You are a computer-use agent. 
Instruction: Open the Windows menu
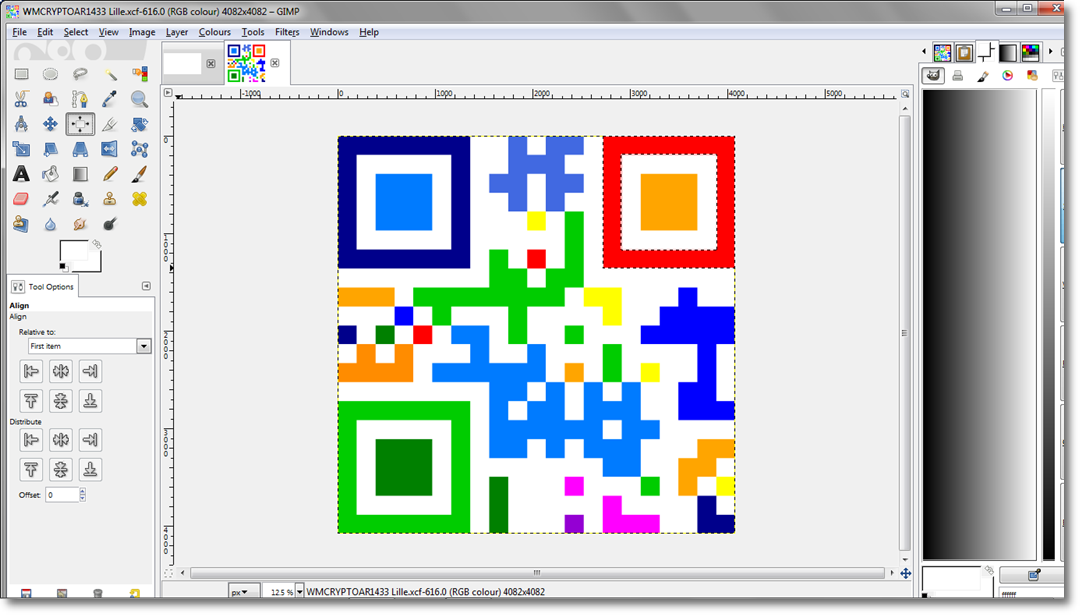click(x=329, y=32)
